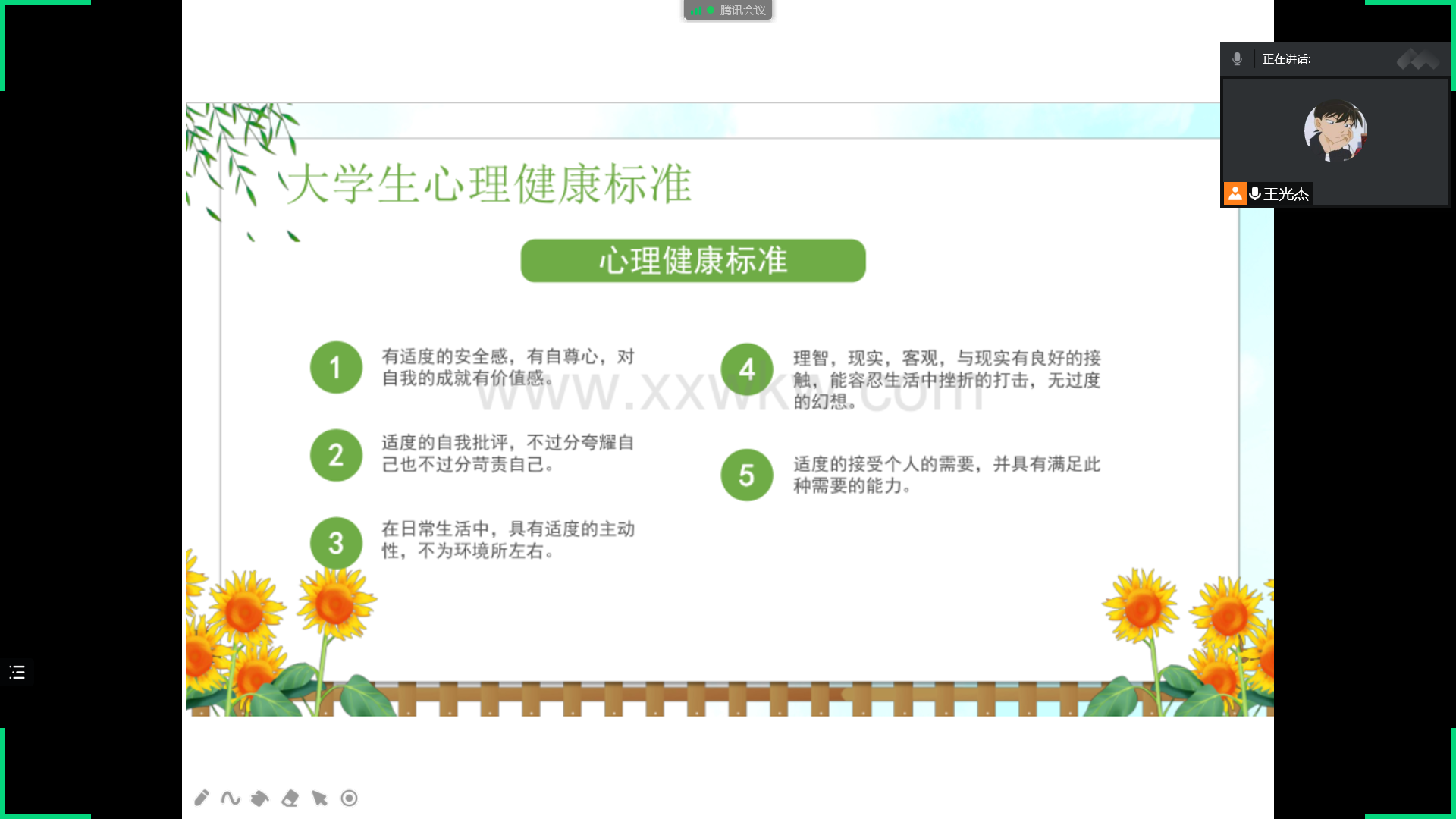
Task: Click the green network signal indicator
Action: (x=697, y=11)
